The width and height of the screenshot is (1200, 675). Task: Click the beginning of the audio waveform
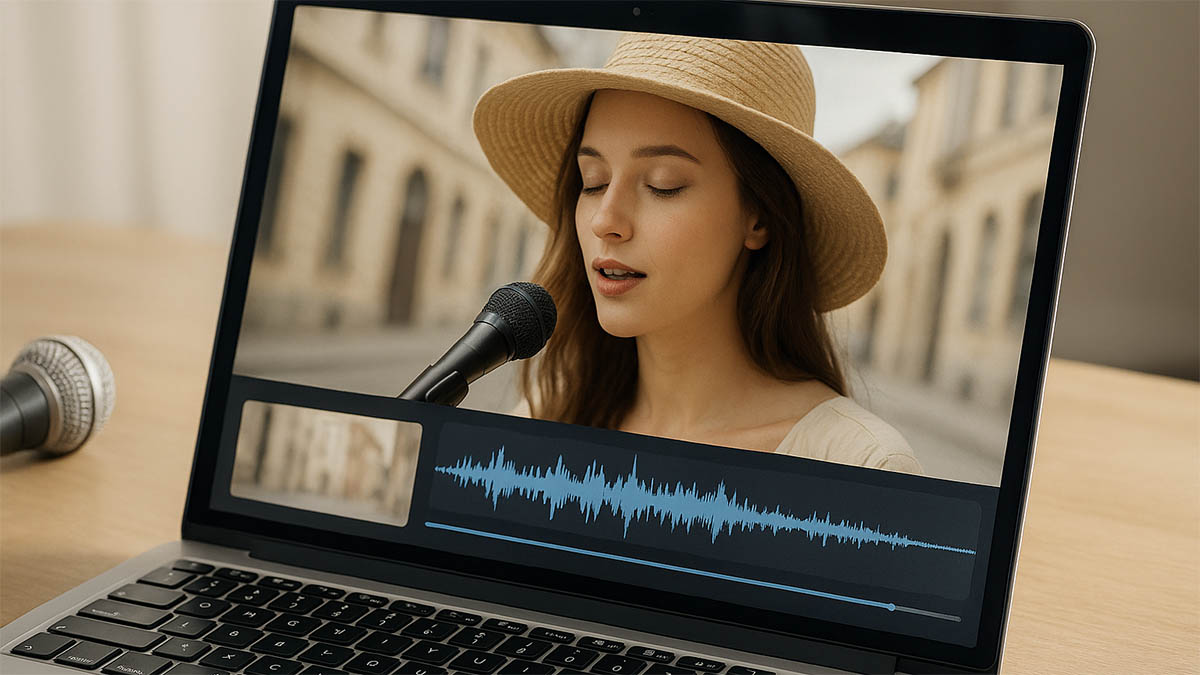[442, 470]
